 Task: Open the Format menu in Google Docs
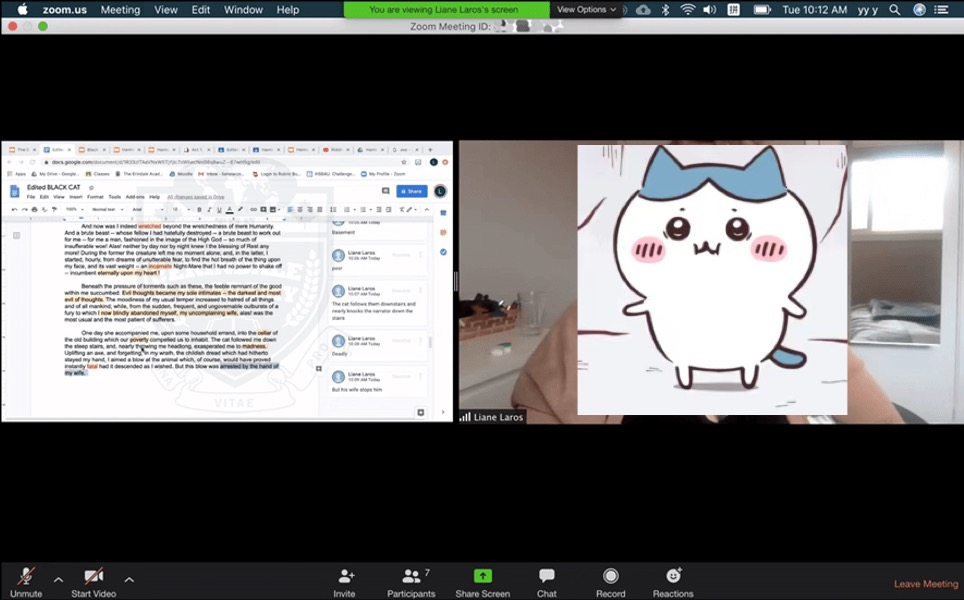95,197
